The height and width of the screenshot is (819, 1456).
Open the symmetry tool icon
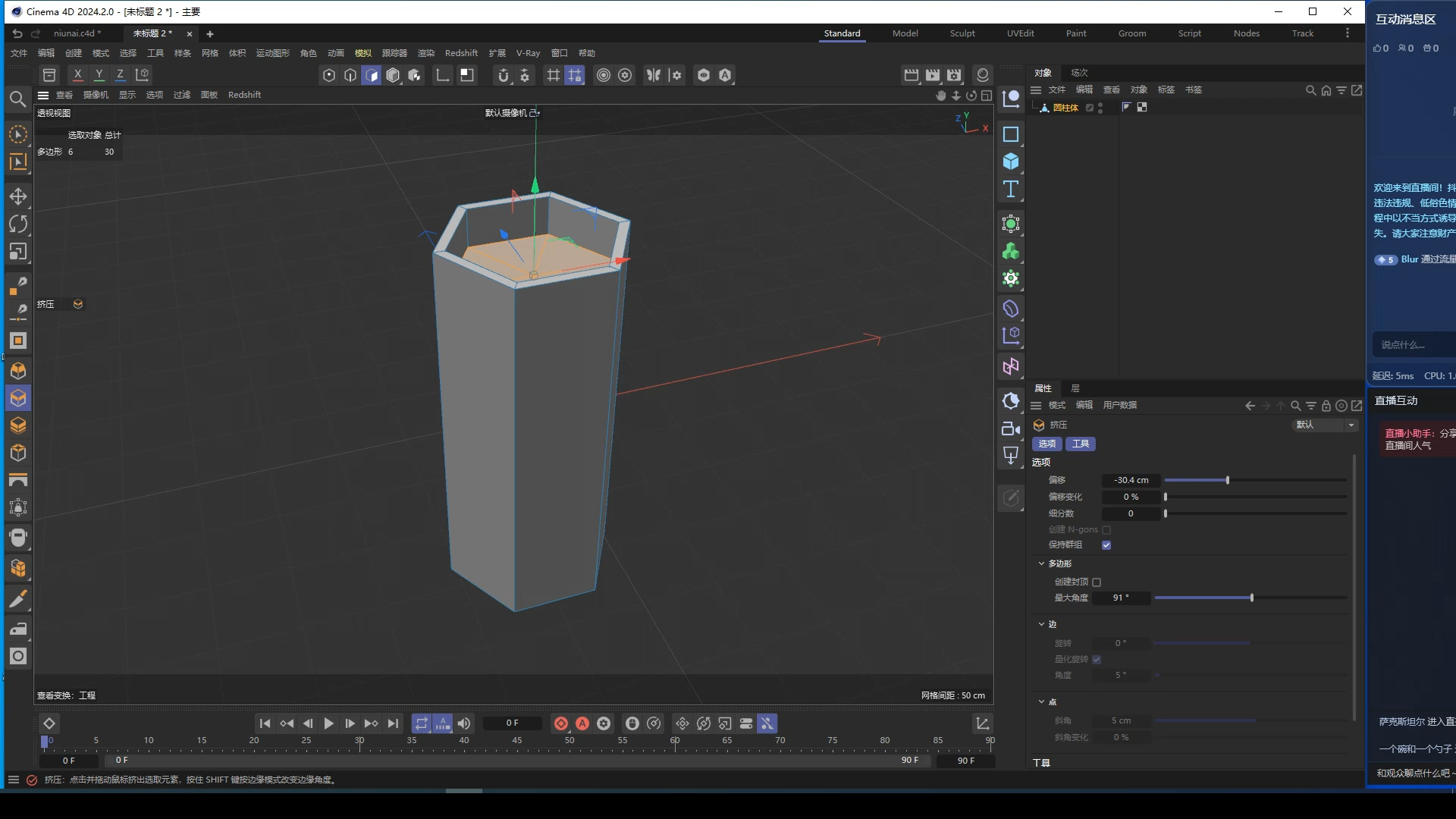point(654,75)
